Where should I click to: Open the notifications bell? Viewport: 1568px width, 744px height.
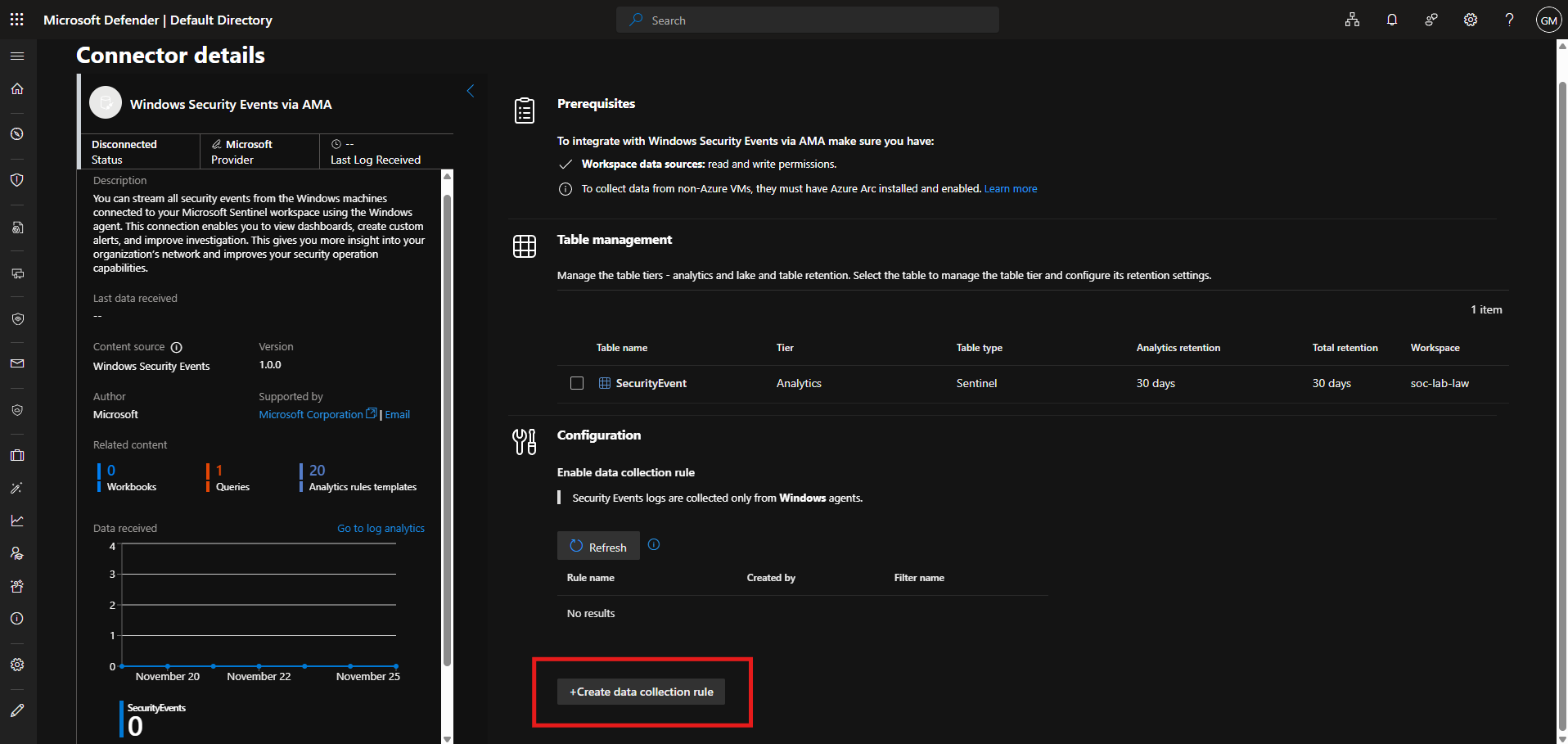coord(1391,20)
